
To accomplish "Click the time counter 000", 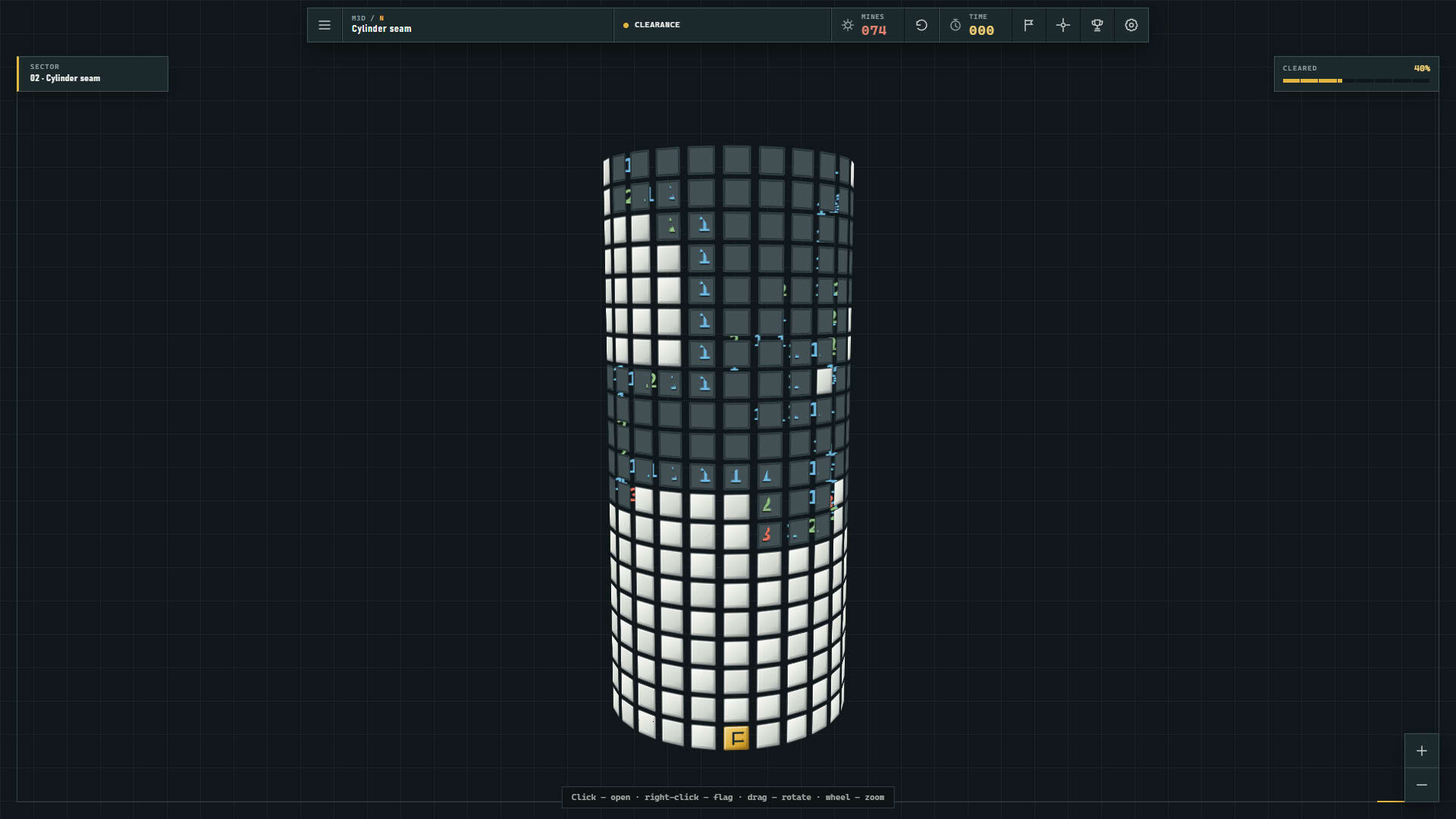I will (981, 30).
